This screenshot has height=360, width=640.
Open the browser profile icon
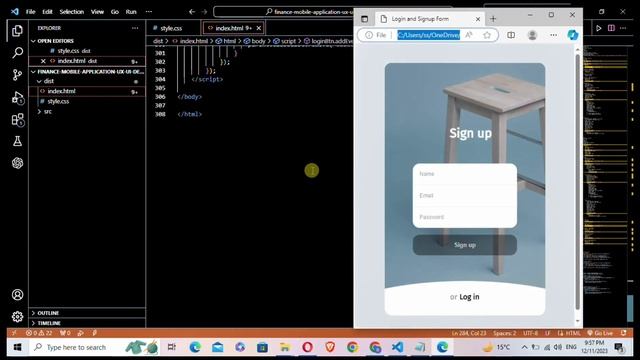(x=532, y=35)
